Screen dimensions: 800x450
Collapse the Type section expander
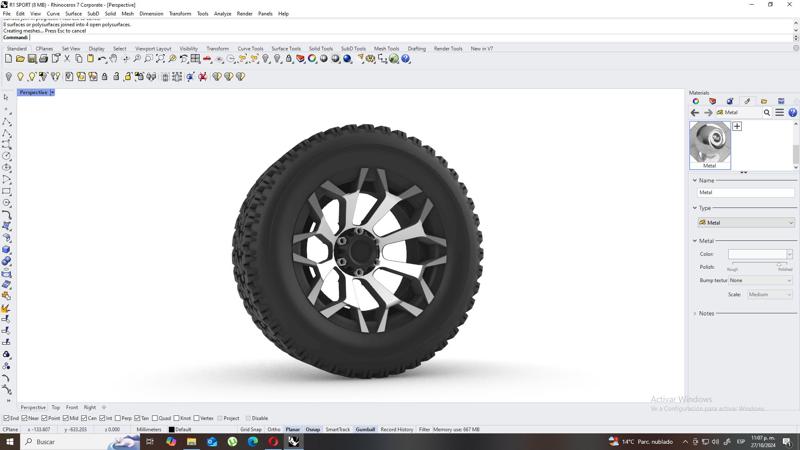[x=694, y=208]
